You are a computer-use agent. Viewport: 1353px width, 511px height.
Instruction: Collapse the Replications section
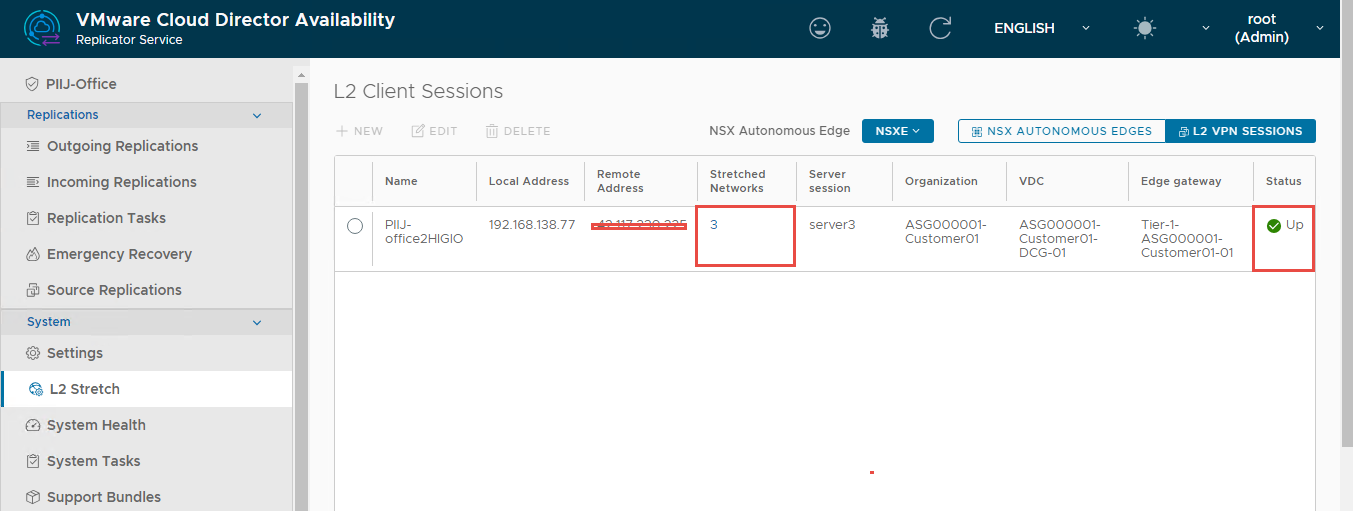point(257,115)
